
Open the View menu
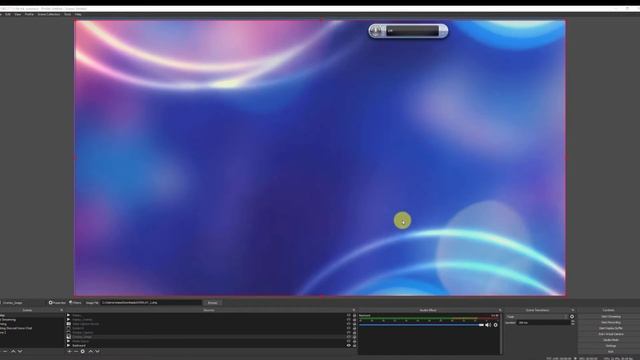[x=18, y=14]
